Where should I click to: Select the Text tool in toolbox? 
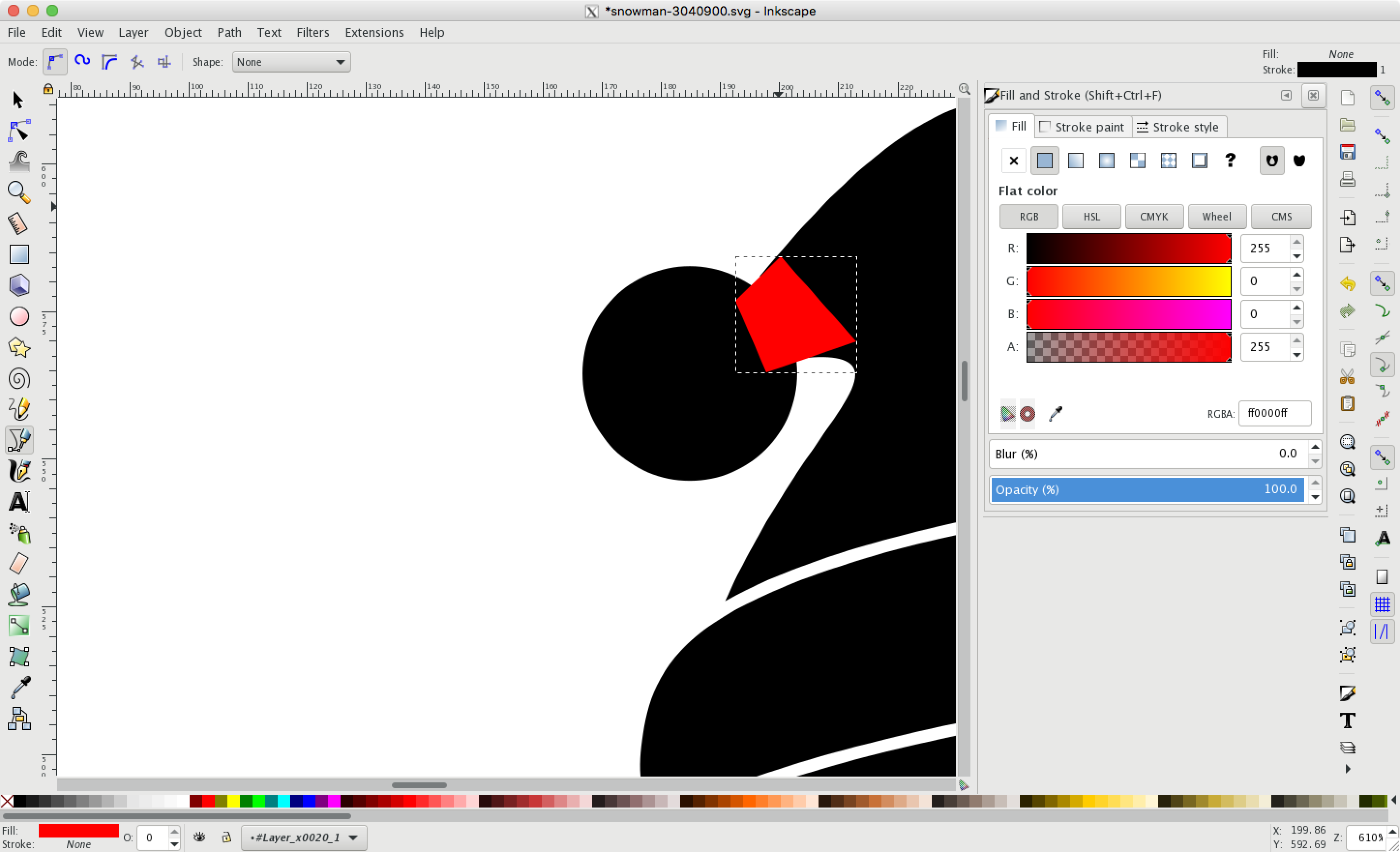(x=19, y=502)
